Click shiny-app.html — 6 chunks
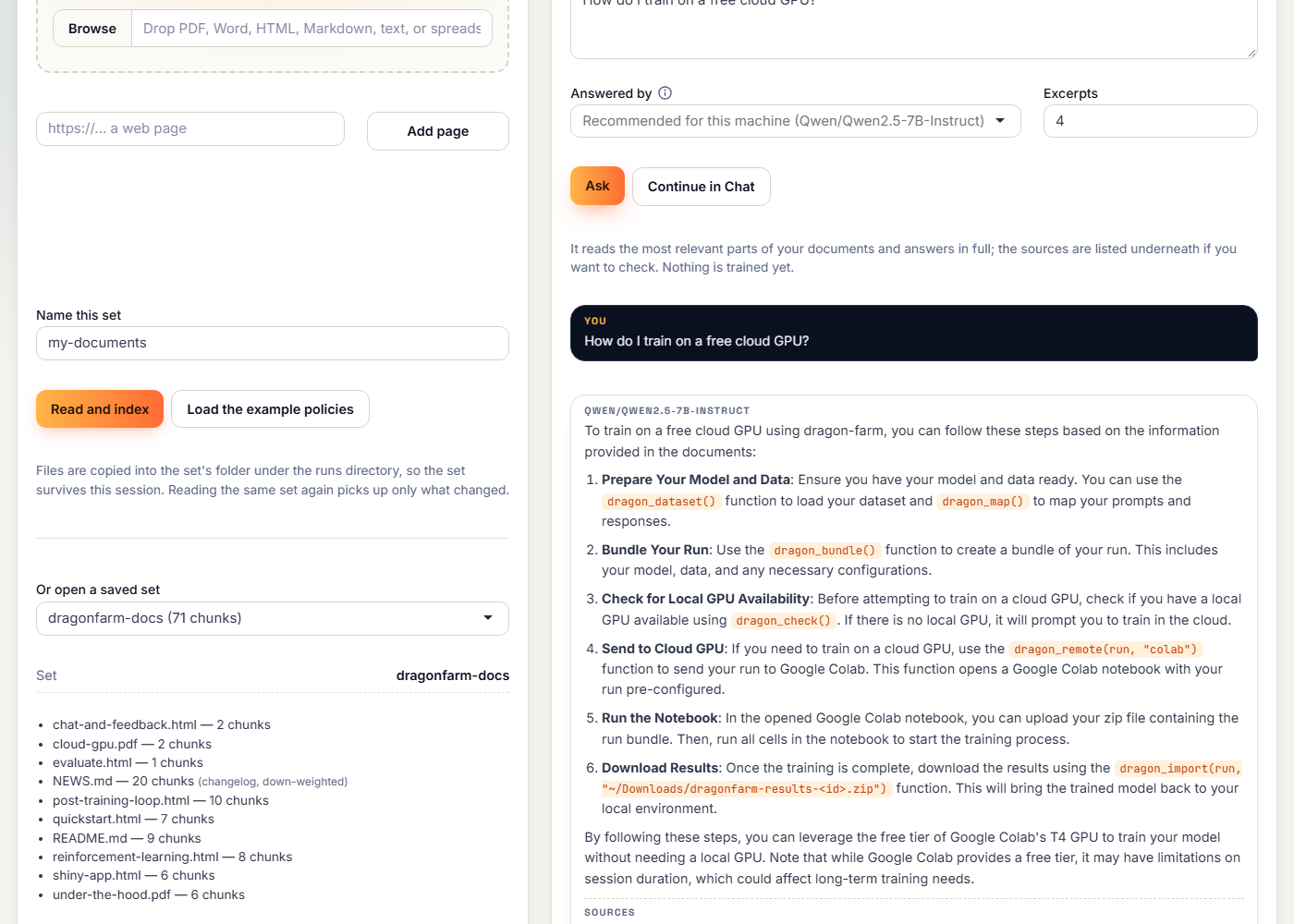 point(134,875)
